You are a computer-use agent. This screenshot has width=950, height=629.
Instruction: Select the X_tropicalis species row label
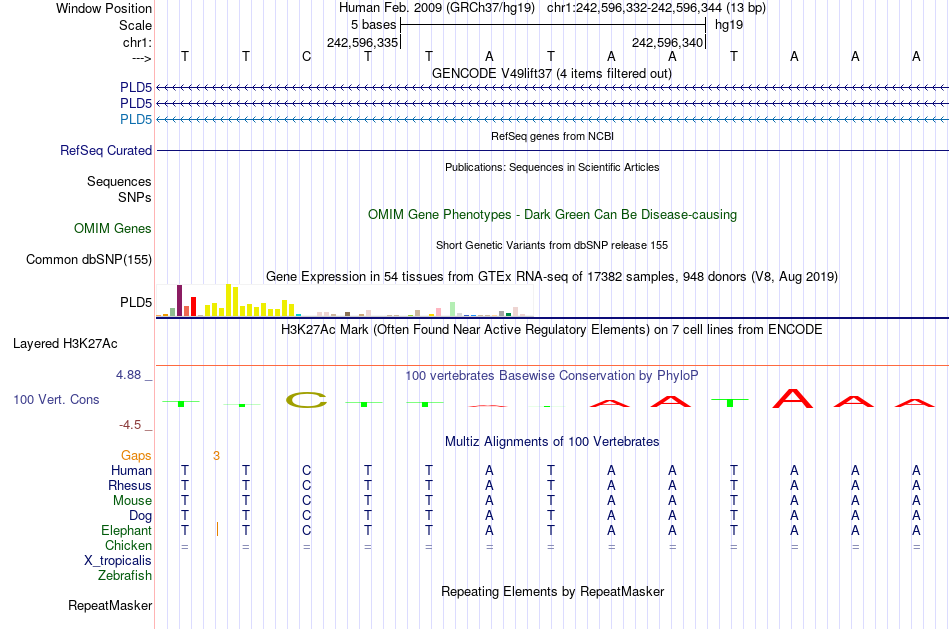[x=118, y=561]
